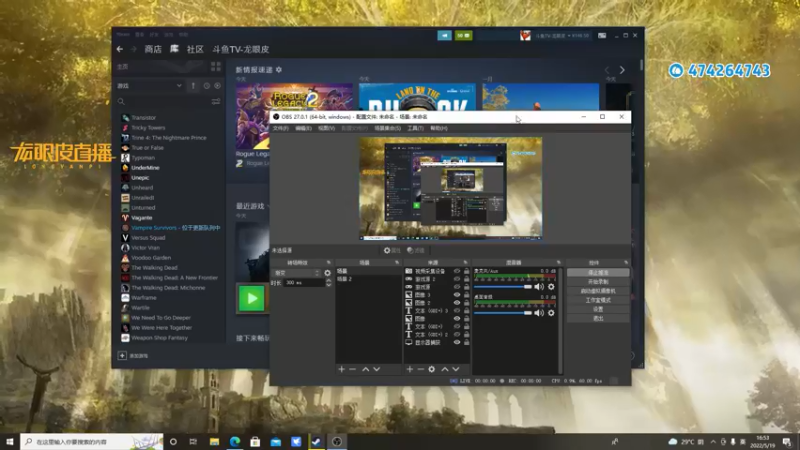Pop out the OBS audio mixer dock
Image resolution: width=800 pixels, height=450 pixels.
(559, 262)
